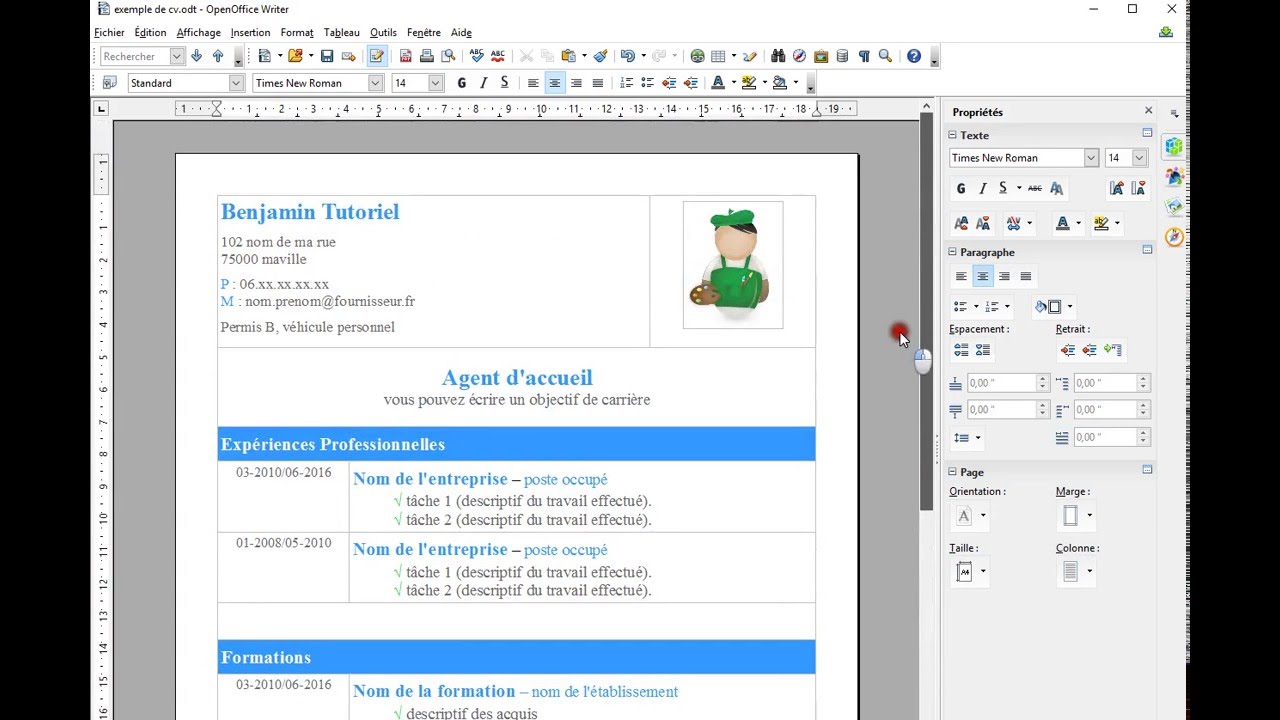Toggle AutoSpellcheck red underline ABC icon
Viewport: 1280px width, 720px height.
click(497, 56)
